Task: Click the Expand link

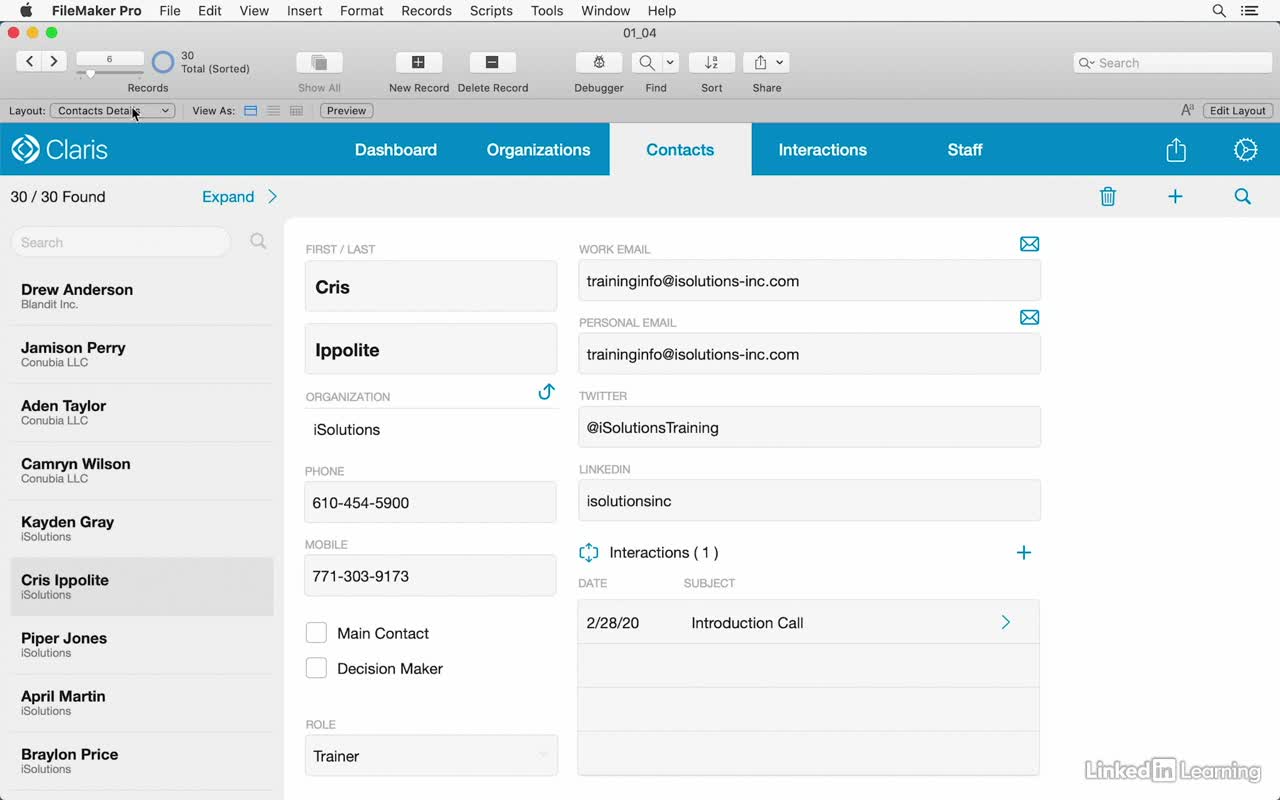Action: click(x=228, y=197)
